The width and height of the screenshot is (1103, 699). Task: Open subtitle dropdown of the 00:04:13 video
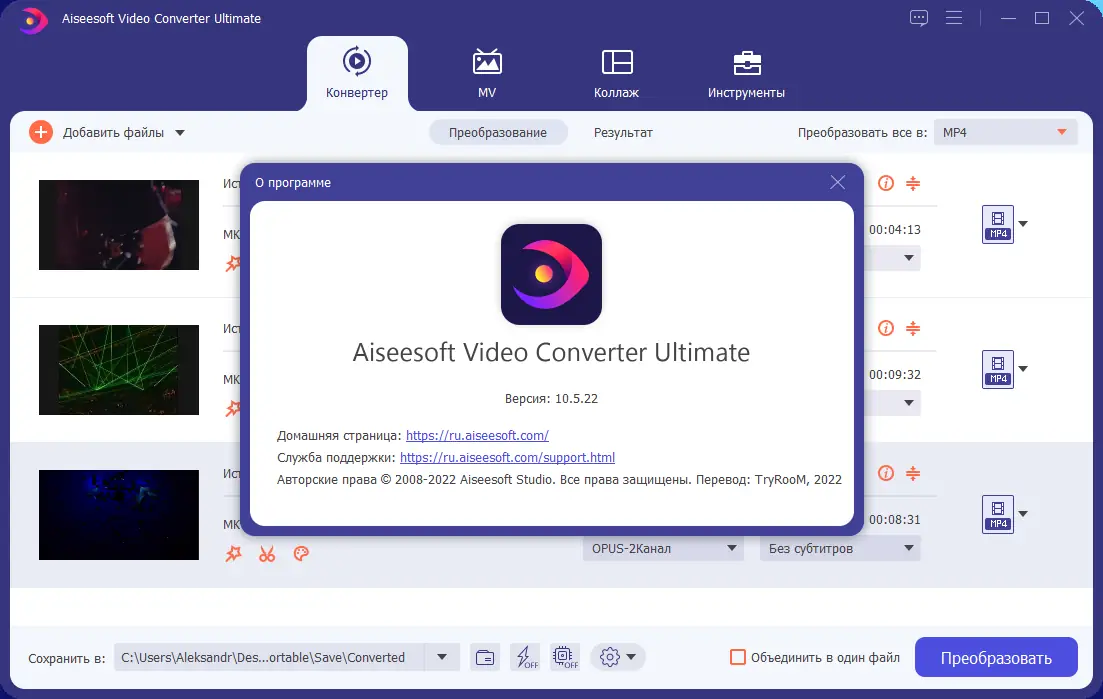(892, 258)
